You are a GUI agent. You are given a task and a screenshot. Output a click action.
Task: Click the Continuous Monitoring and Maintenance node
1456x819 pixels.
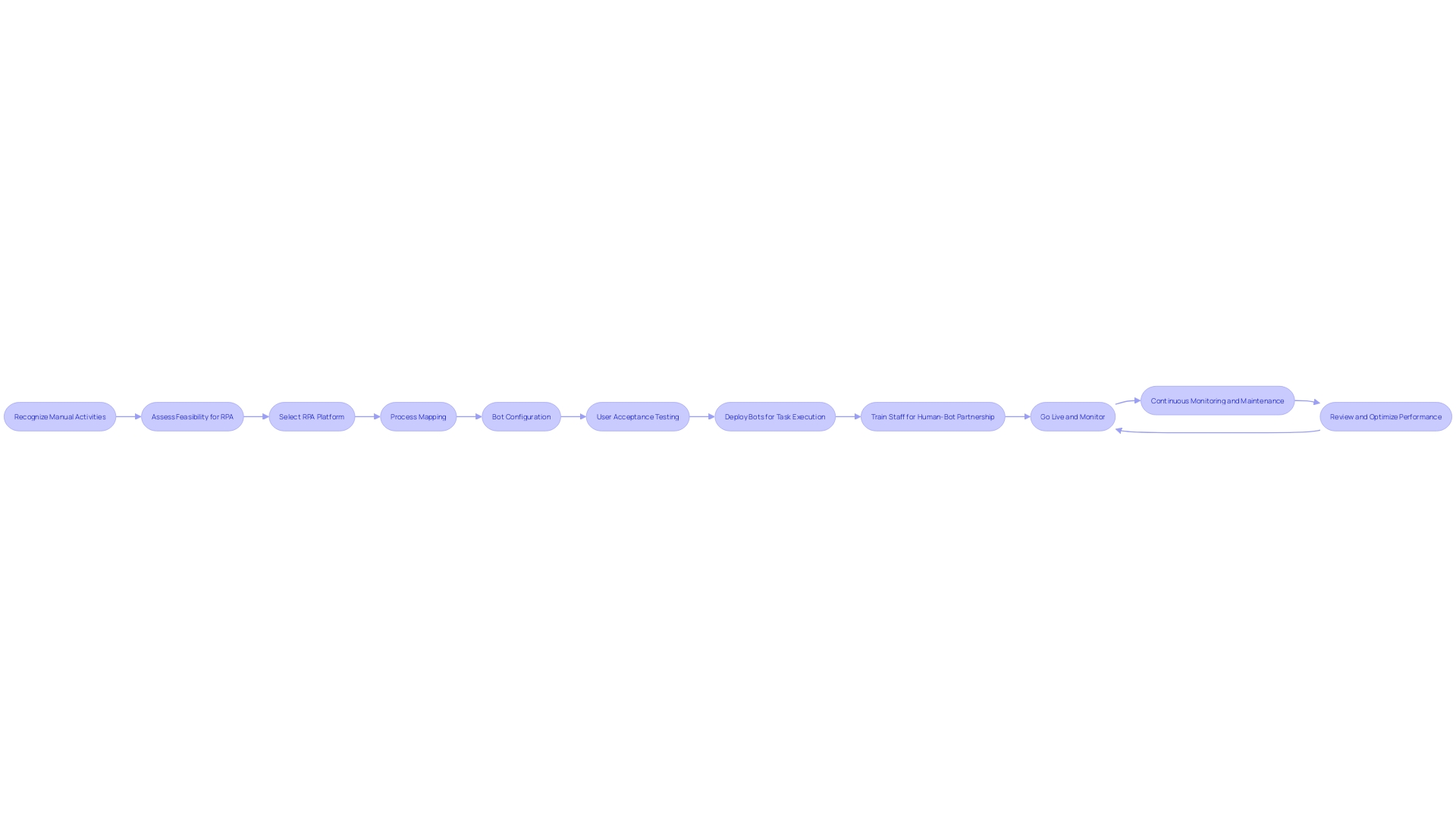pos(1217,400)
